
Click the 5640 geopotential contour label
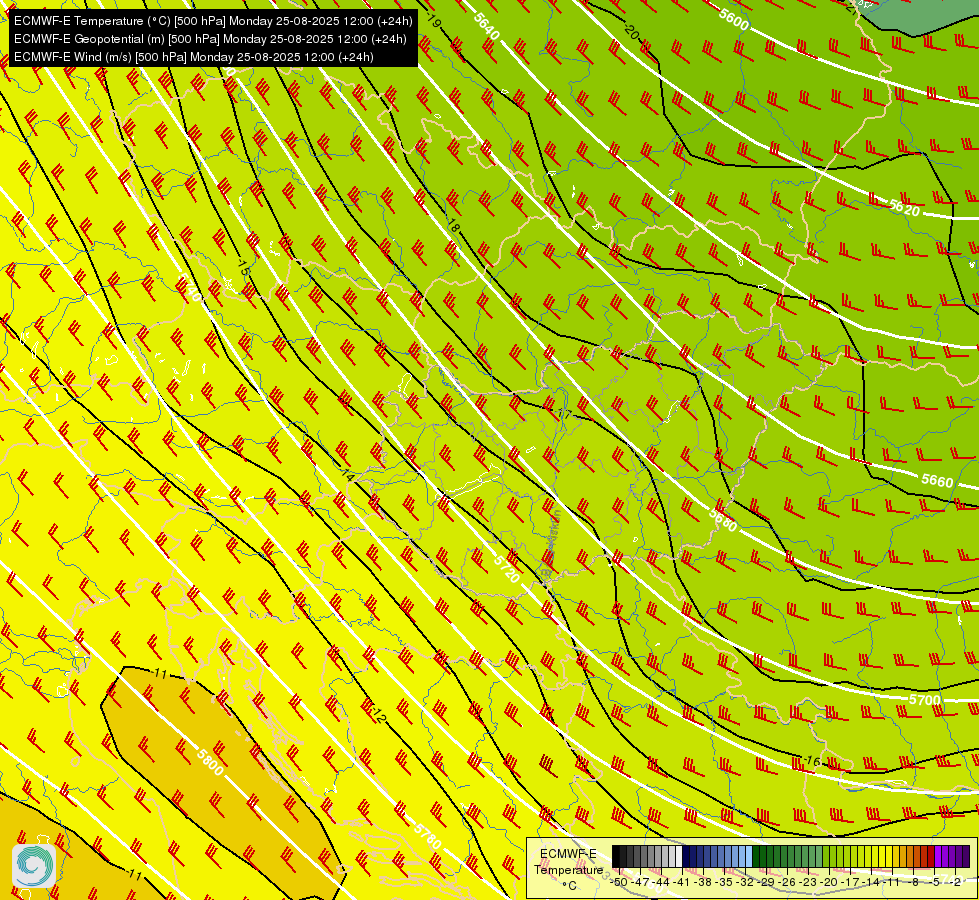tap(486, 26)
